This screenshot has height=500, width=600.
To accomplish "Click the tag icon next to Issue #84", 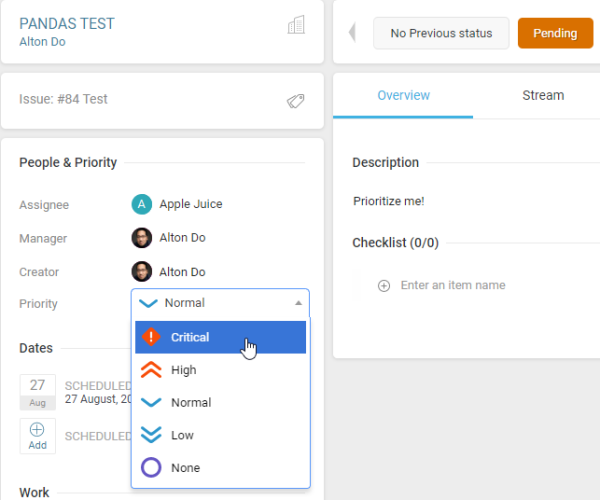I will [295, 100].
